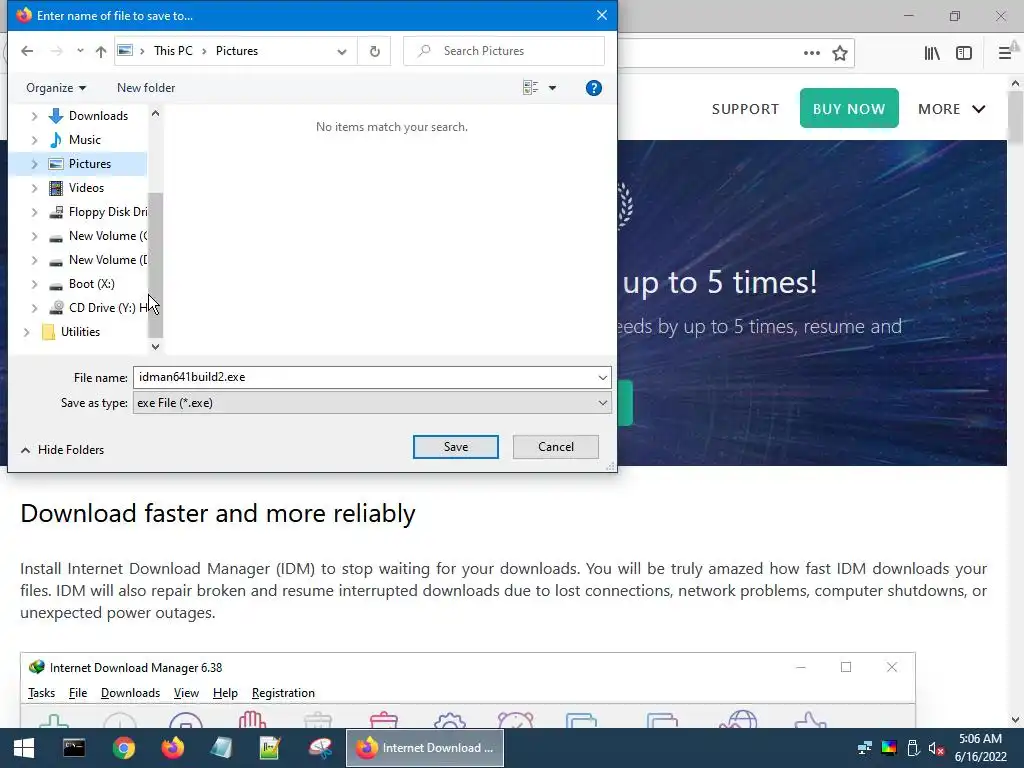The height and width of the screenshot is (768, 1024).
Task: Open the taskbar clock and date
Action: pyautogui.click(x=980, y=748)
